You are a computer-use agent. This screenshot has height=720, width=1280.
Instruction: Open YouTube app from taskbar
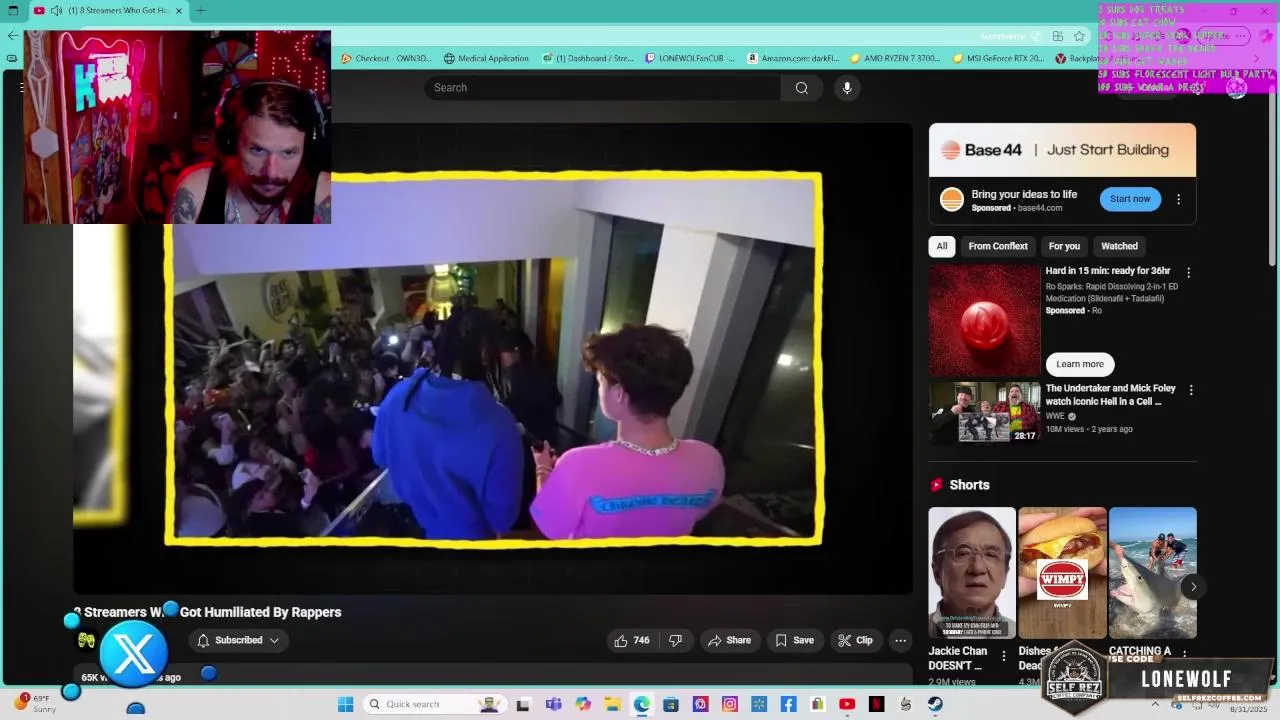[847, 704]
